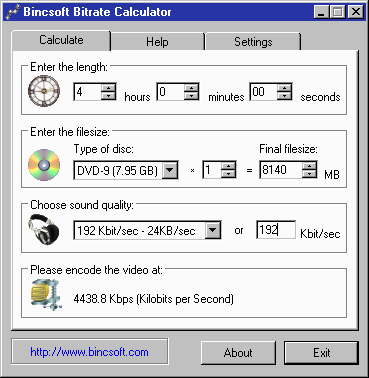
Task: Decrease minutes with the down arrow
Action: pos(191,96)
